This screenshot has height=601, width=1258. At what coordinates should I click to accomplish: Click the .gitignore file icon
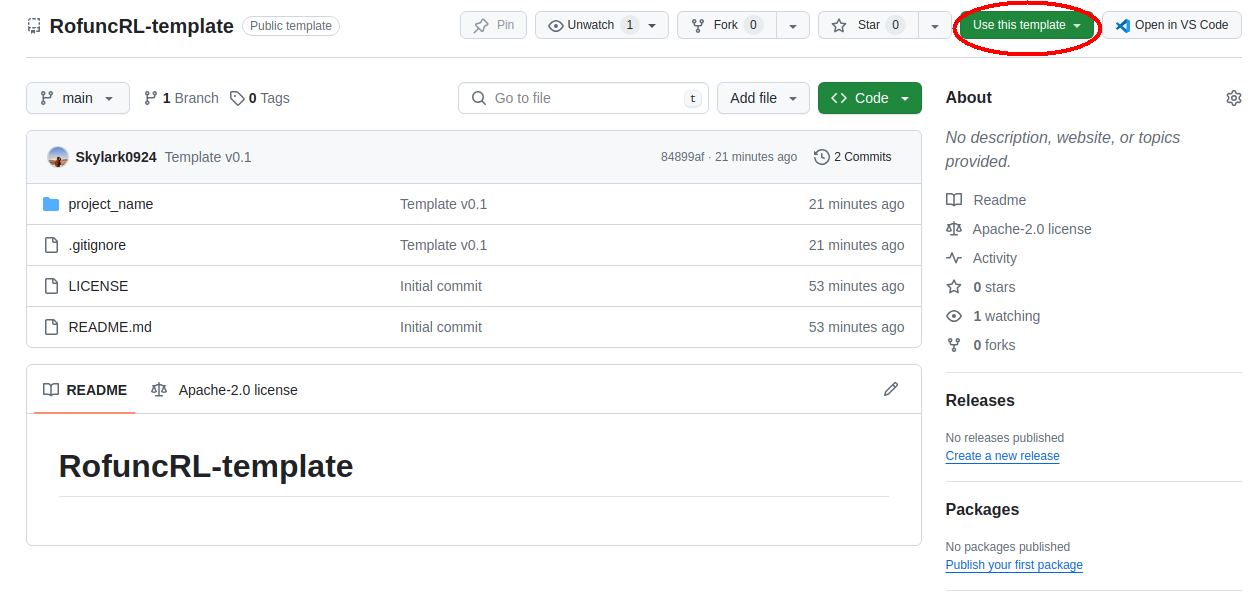pos(52,245)
